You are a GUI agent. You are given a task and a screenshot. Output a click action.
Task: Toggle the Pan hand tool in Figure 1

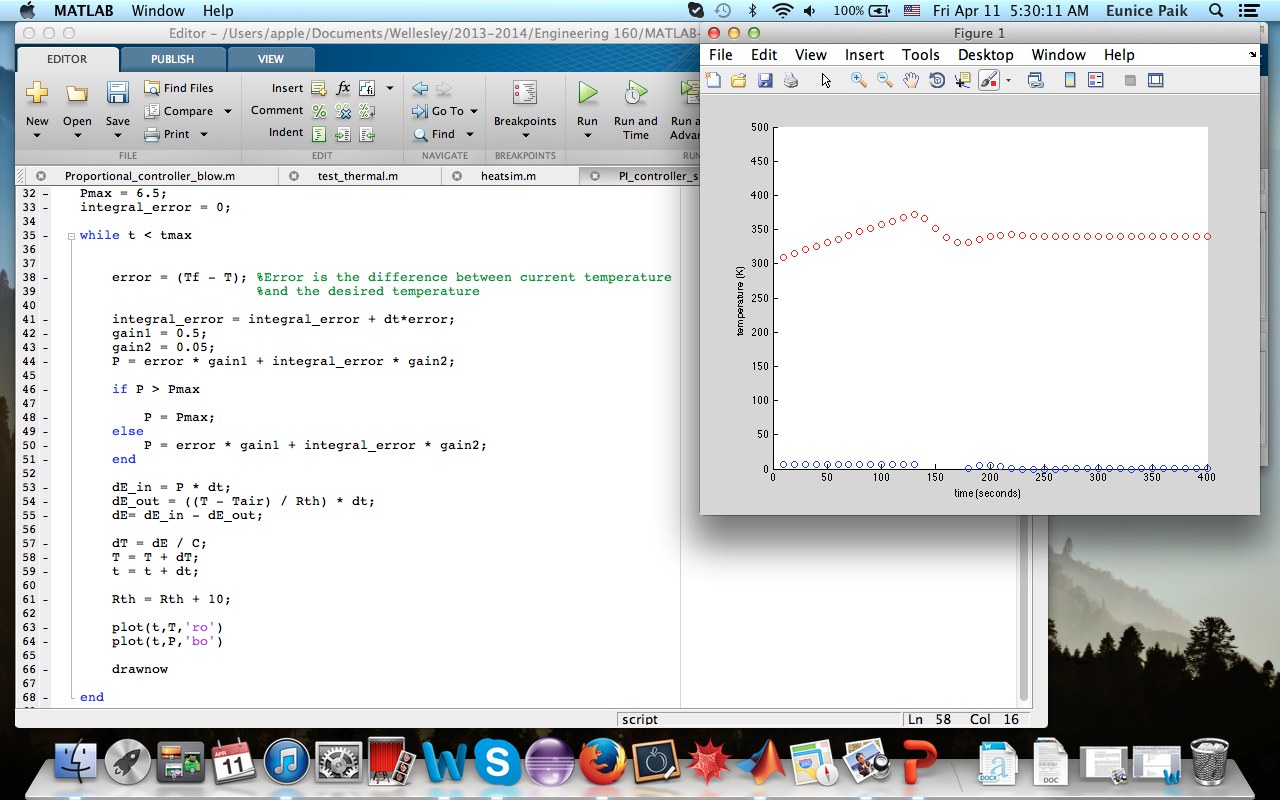coord(910,79)
